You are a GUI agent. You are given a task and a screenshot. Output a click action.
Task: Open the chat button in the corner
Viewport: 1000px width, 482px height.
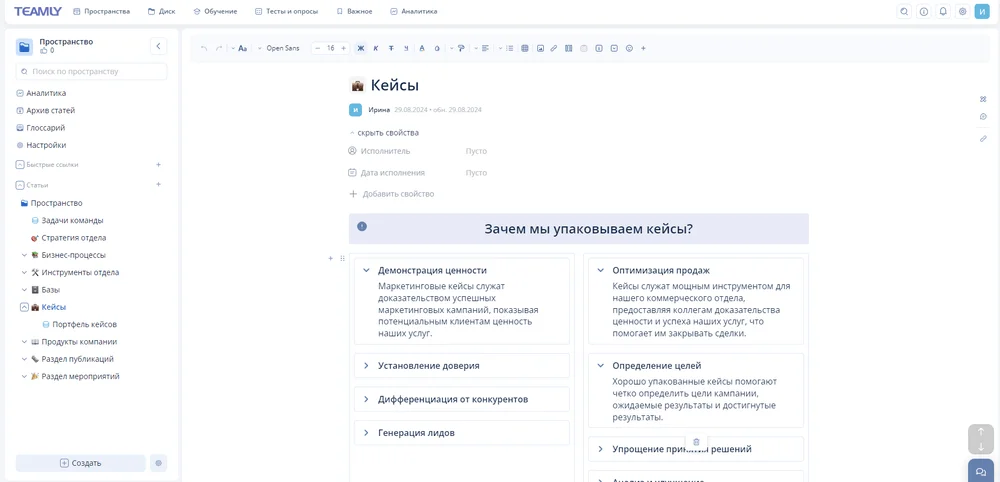pos(981,471)
